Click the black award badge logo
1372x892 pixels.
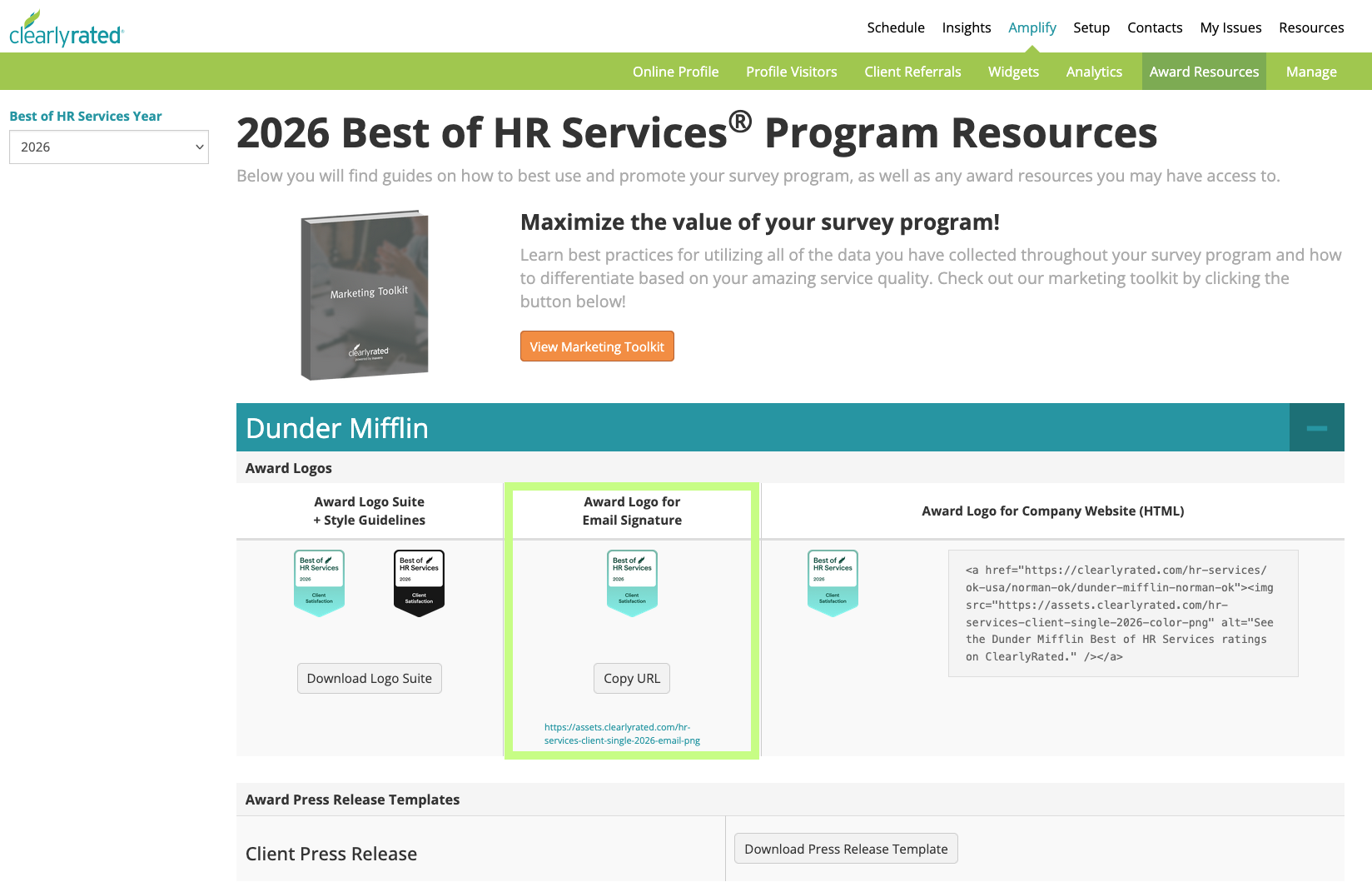419,583
